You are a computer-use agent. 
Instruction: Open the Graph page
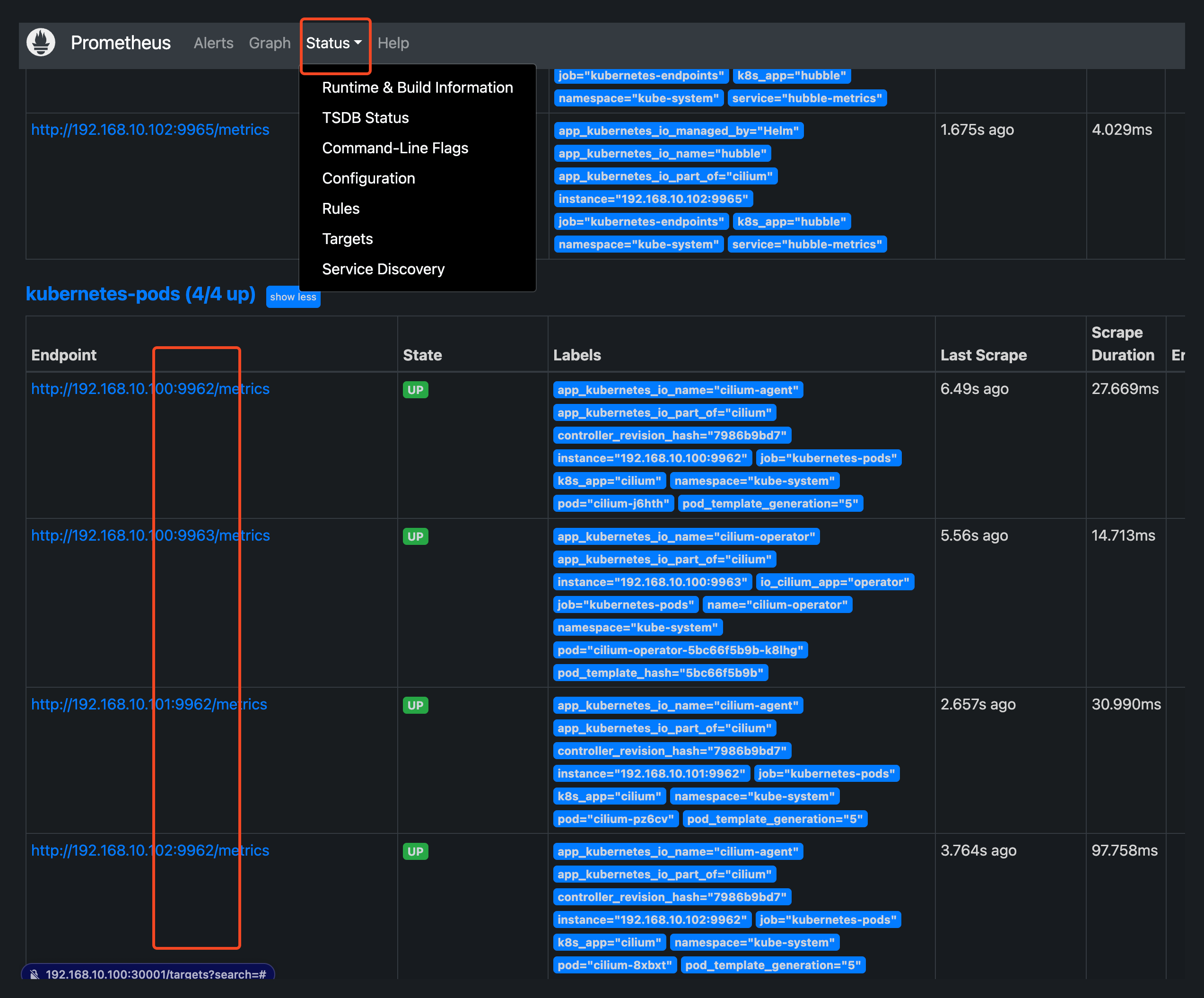(270, 43)
